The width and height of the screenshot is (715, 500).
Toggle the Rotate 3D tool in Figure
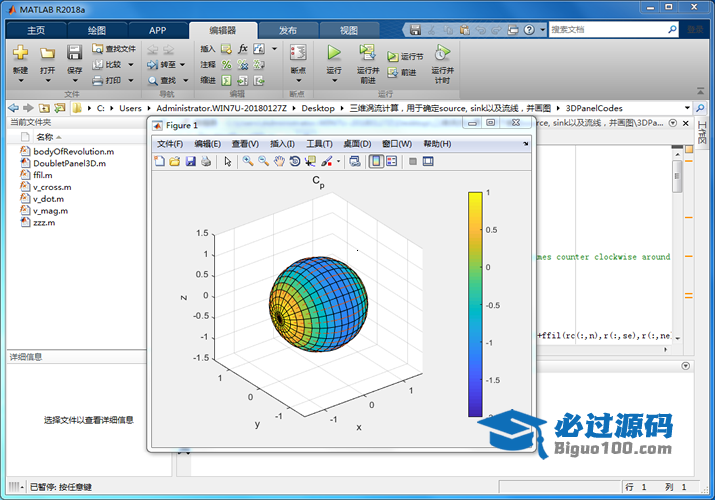point(295,161)
